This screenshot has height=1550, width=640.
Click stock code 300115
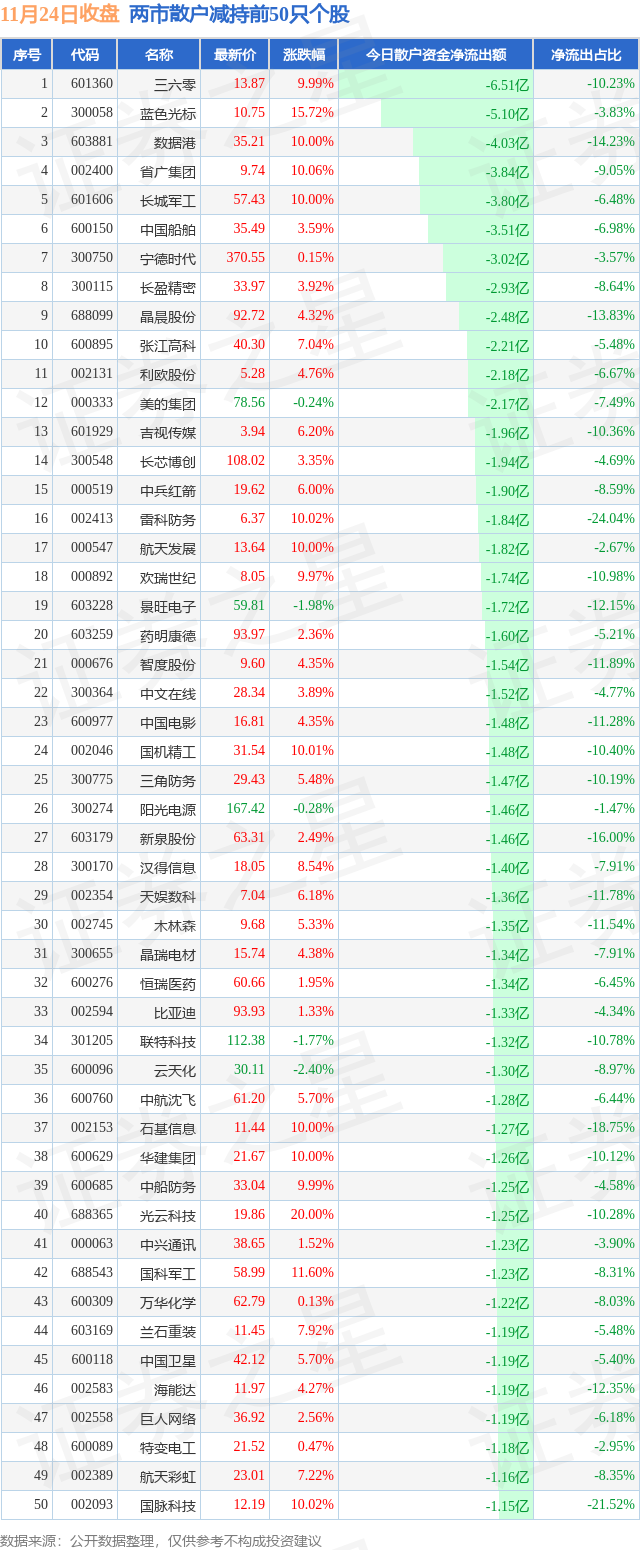pos(92,287)
